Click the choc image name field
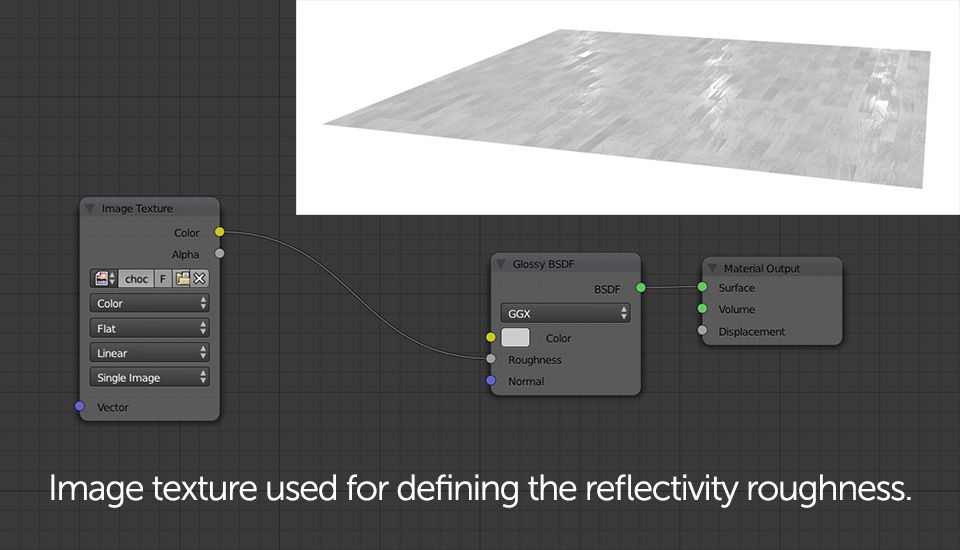The width and height of the screenshot is (960, 550). click(x=136, y=279)
